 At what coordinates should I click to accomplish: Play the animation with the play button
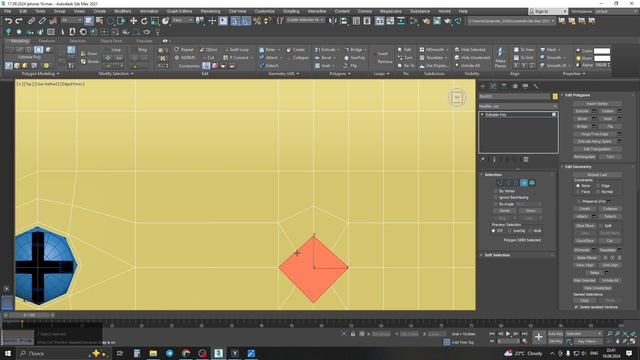508,334
